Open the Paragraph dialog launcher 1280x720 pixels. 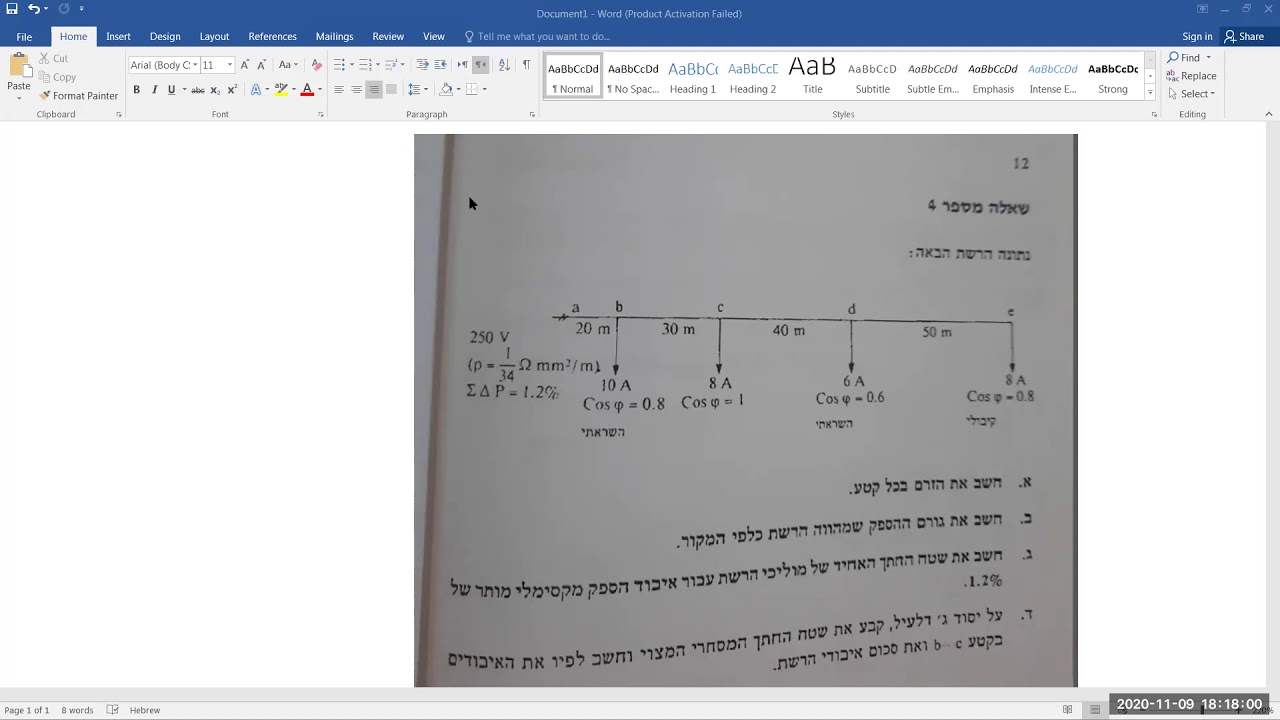pos(532,115)
